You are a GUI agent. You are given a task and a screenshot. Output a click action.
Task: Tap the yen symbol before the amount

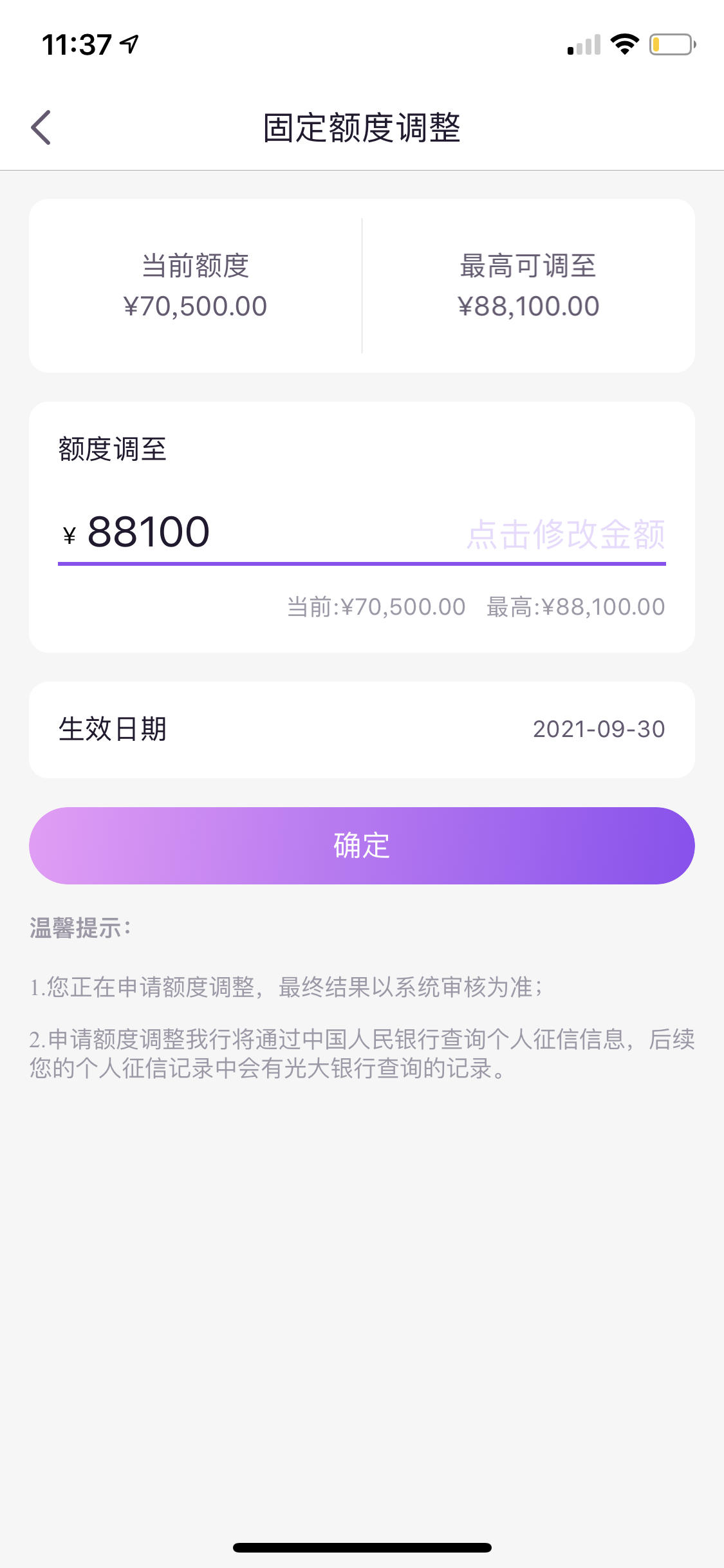(70, 536)
